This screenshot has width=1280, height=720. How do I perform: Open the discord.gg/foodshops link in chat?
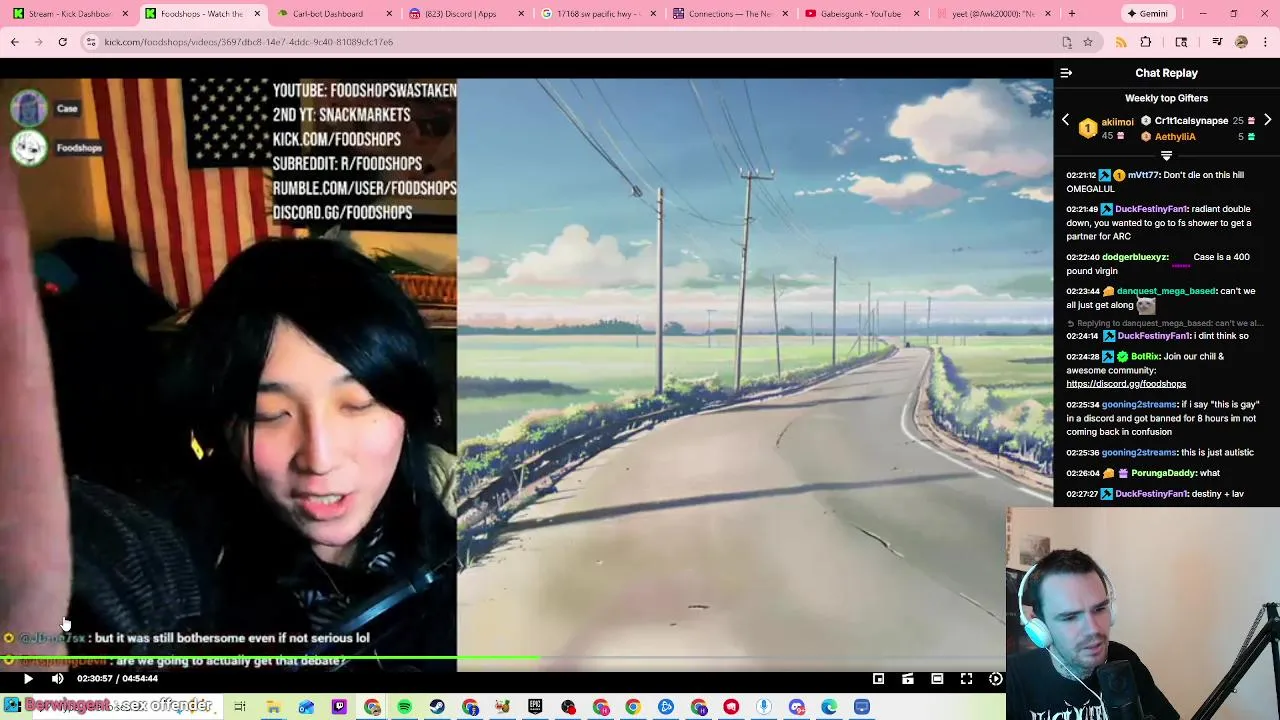pos(1126,384)
